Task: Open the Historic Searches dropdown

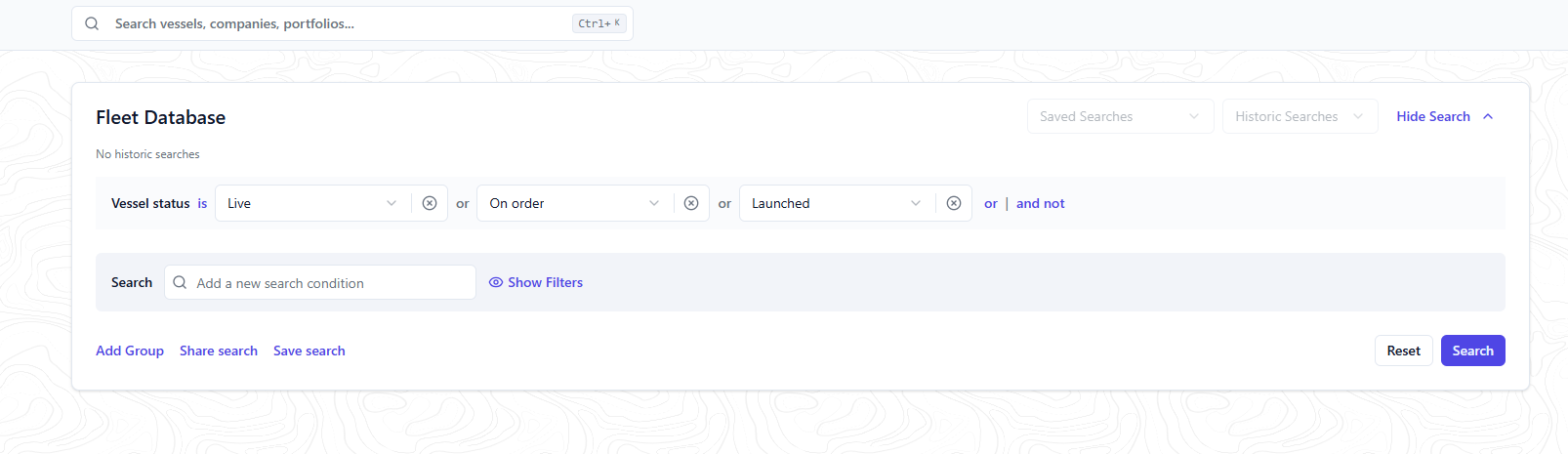Action: [x=1300, y=116]
